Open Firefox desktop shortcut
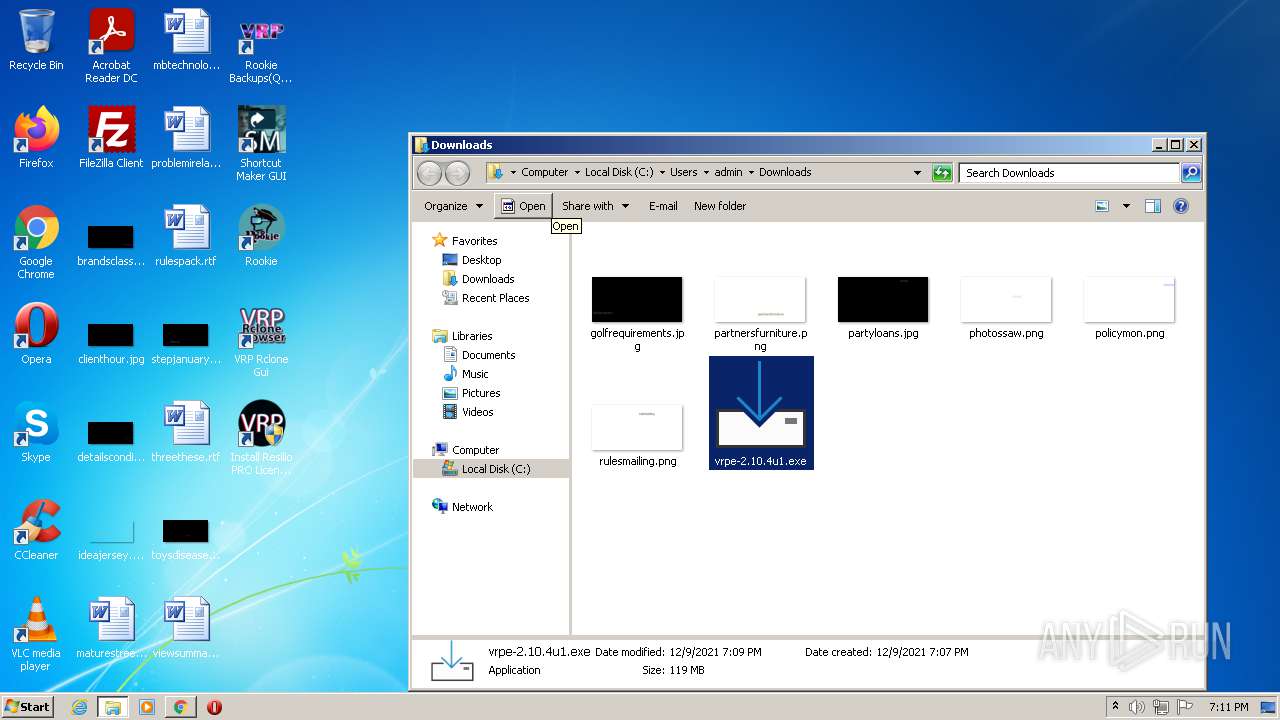 [x=36, y=138]
